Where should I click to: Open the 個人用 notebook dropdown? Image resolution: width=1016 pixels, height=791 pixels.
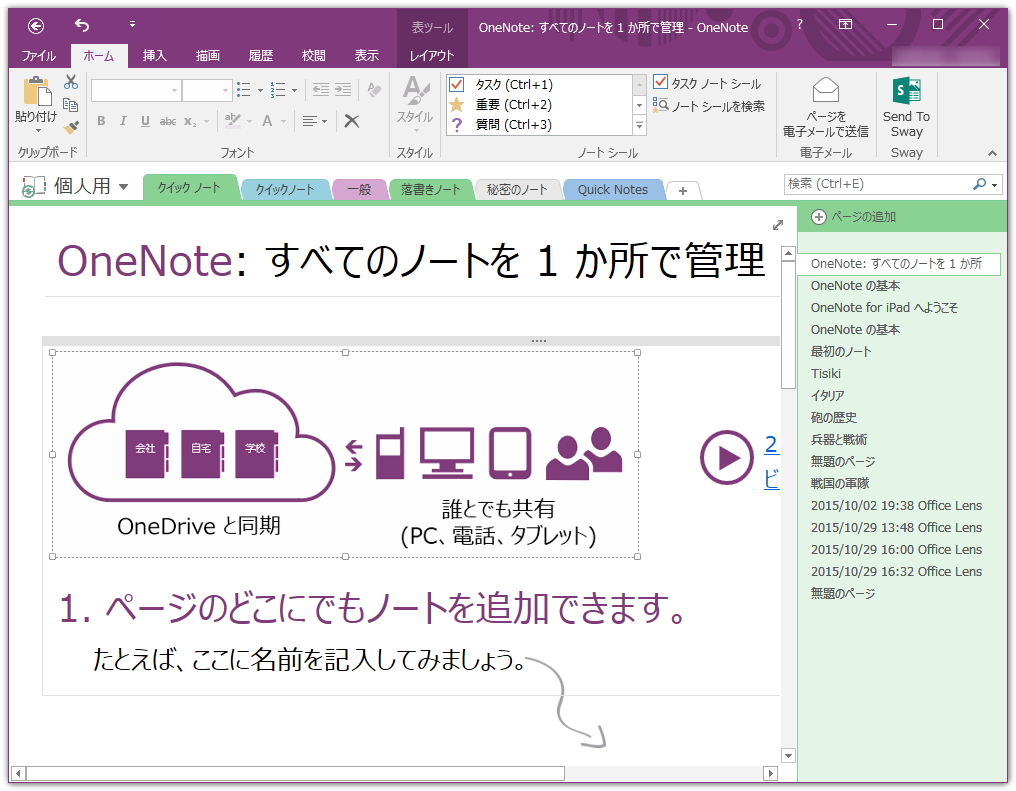pyautogui.click(x=122, y=185)
